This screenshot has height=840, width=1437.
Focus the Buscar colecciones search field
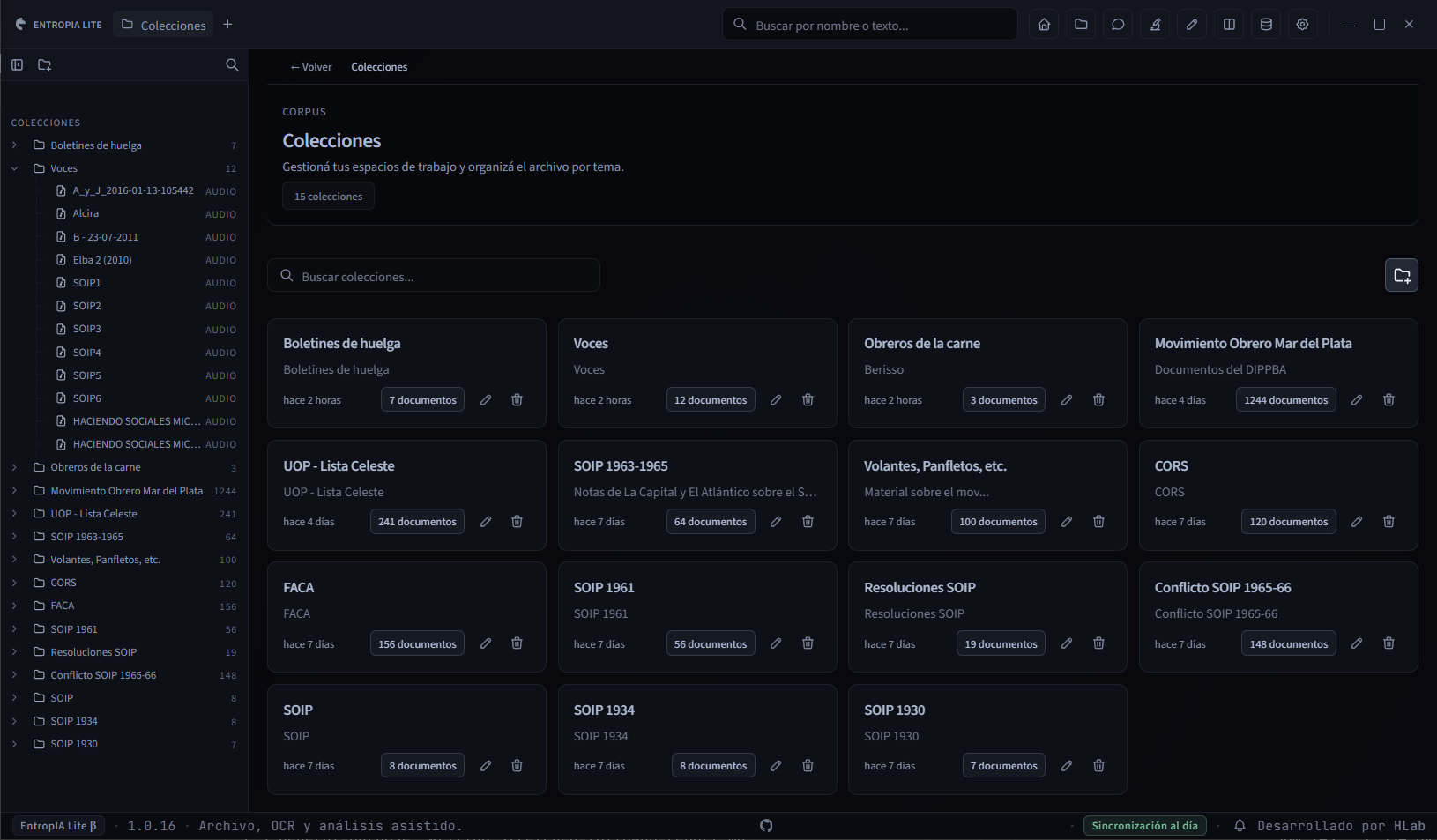tap(434, 276)
